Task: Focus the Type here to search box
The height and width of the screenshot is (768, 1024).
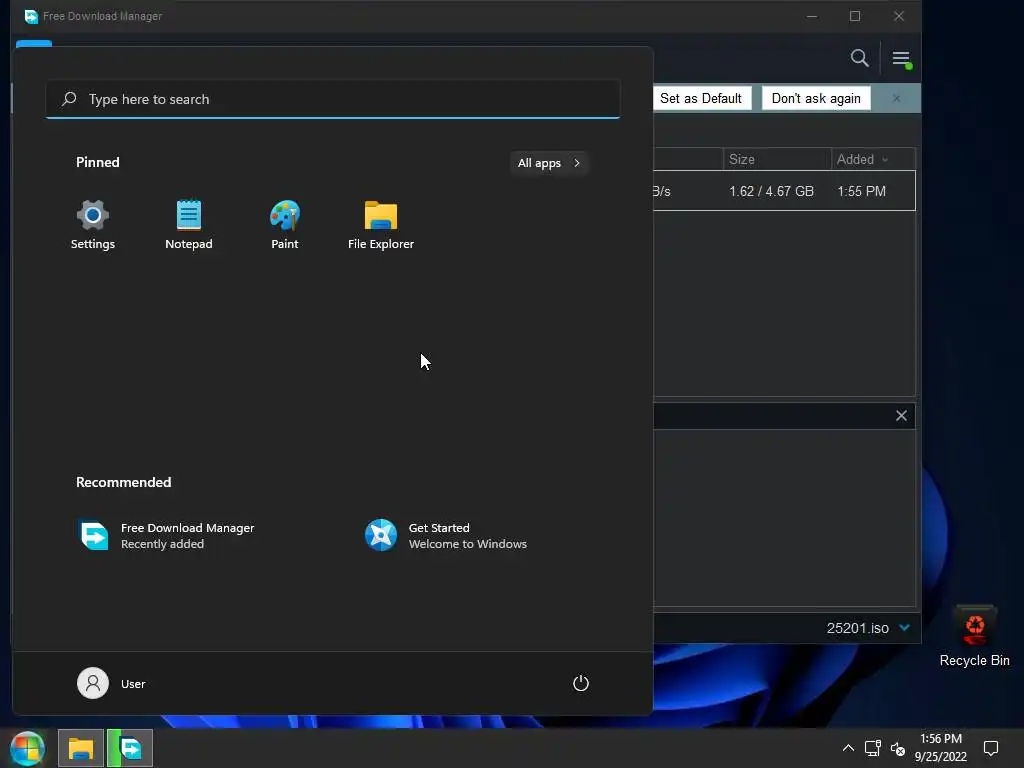Action: [x=332, y=99]
